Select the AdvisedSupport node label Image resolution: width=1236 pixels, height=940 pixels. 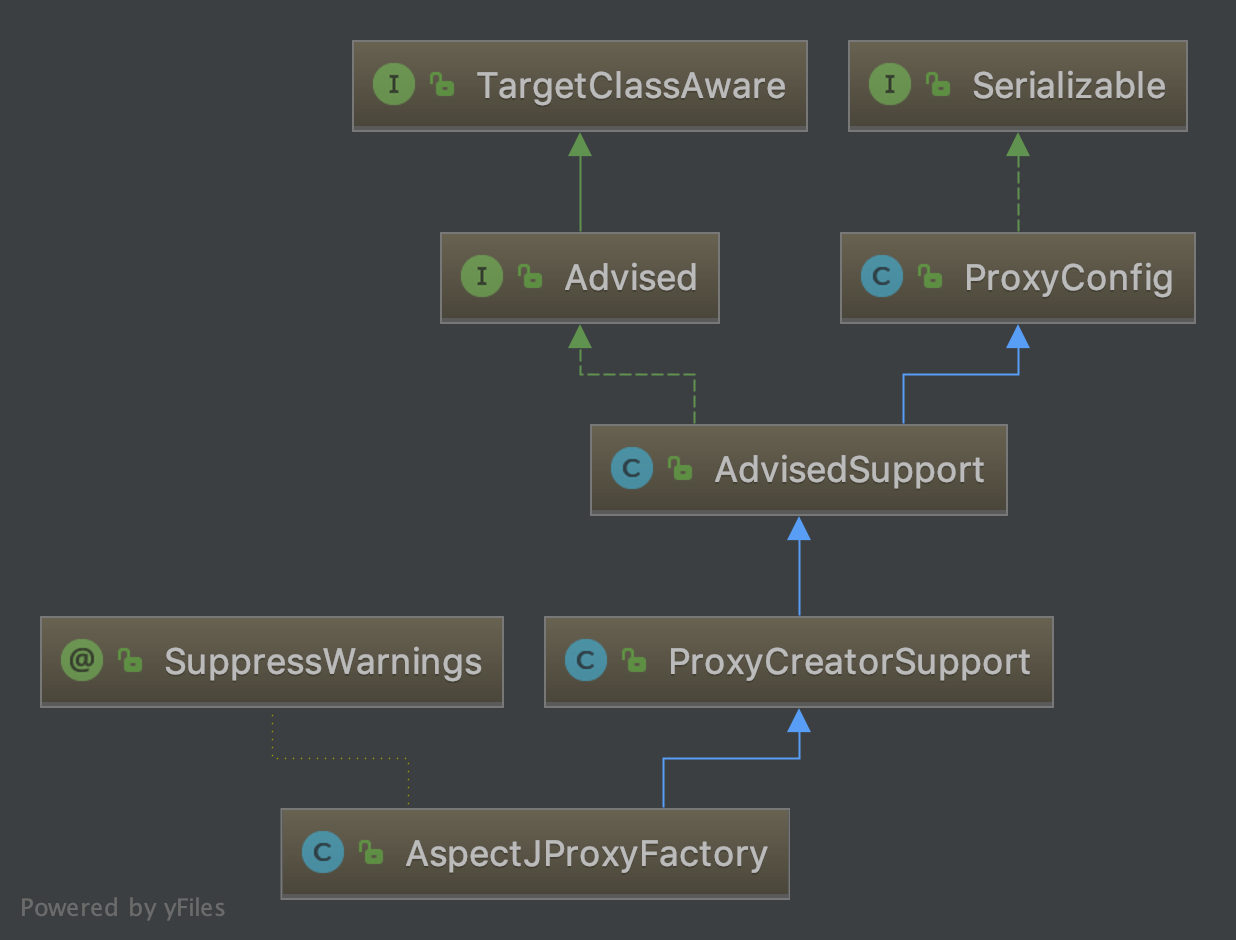849,469
